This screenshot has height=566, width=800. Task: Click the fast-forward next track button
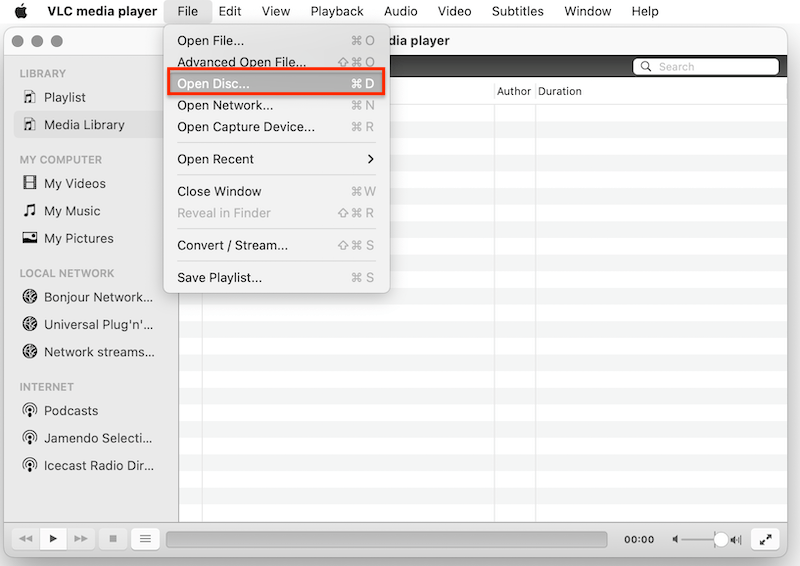[81, 539]
